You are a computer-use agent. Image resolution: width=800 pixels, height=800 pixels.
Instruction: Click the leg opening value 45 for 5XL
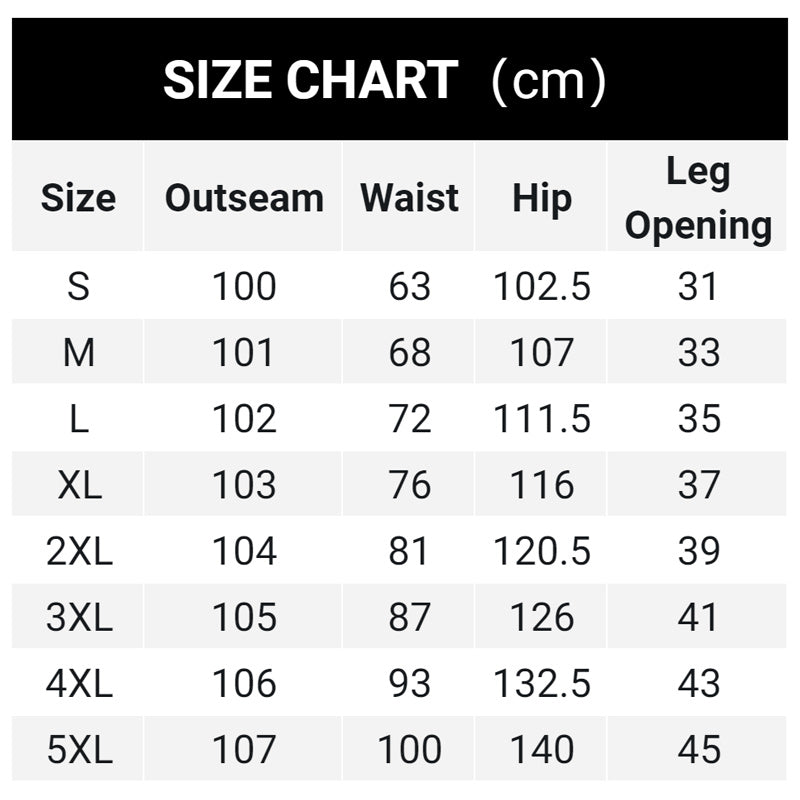698,749
